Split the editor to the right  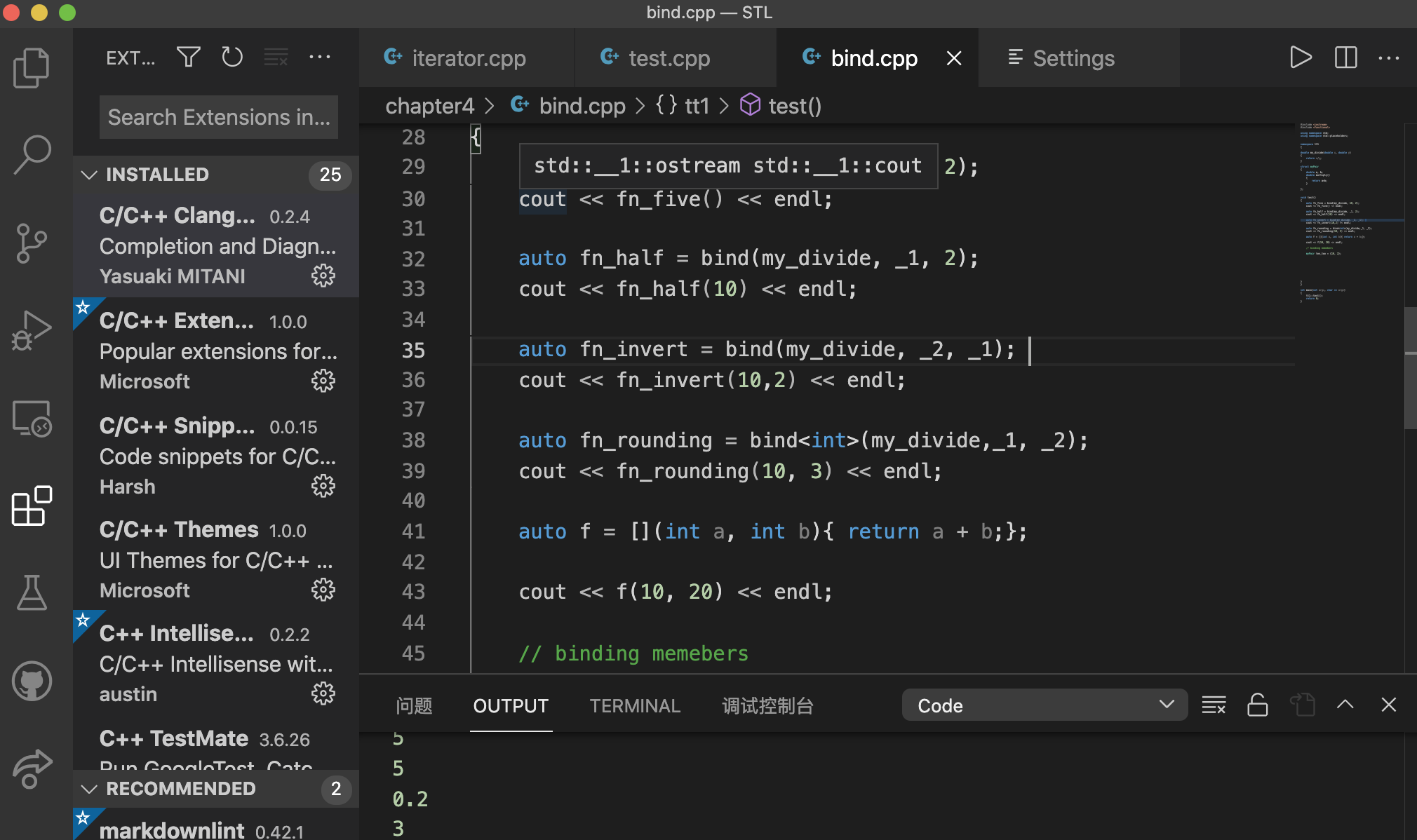coord(1345,57)
